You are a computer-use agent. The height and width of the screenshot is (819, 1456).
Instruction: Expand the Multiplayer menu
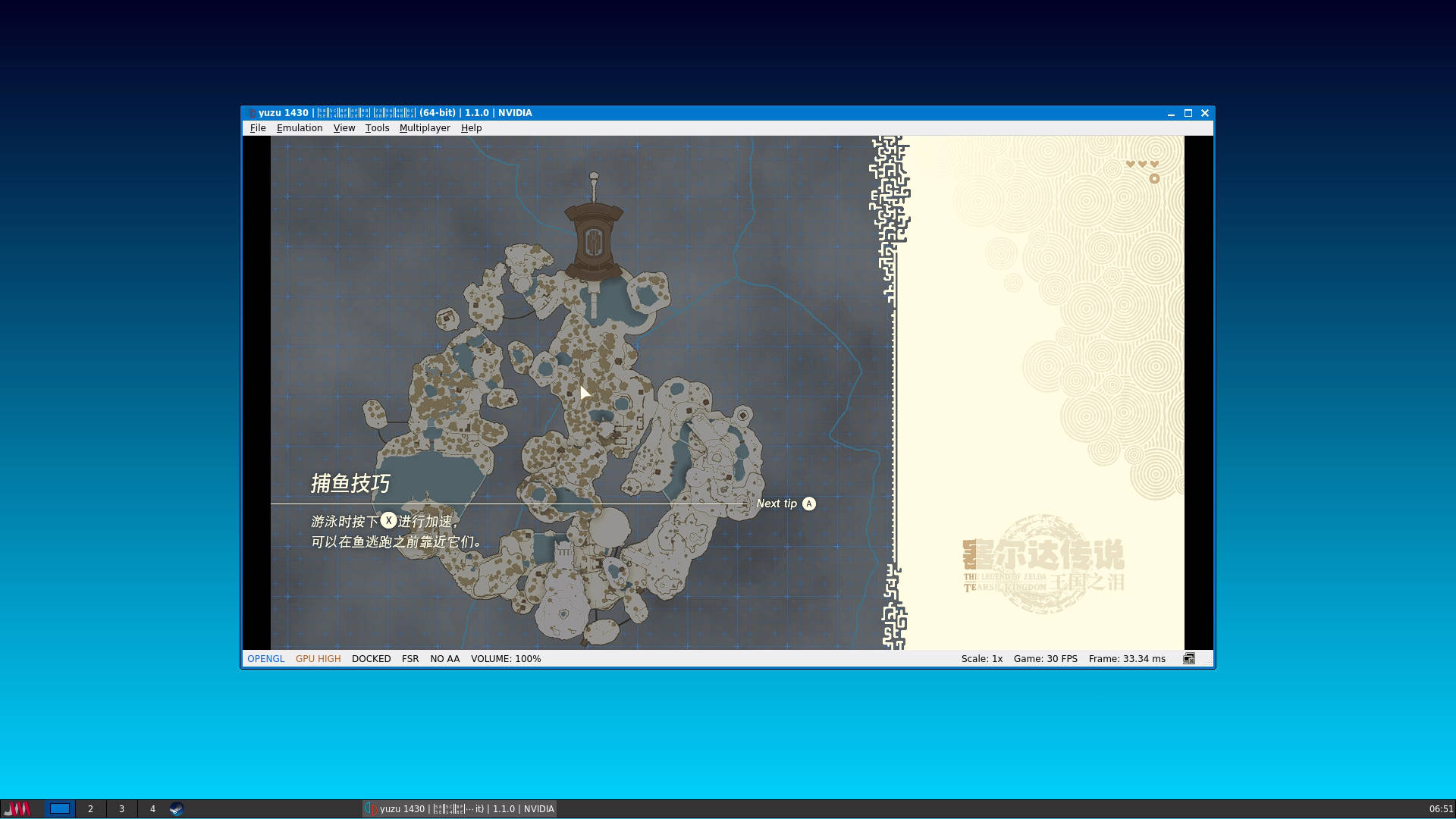coord(424,128)
